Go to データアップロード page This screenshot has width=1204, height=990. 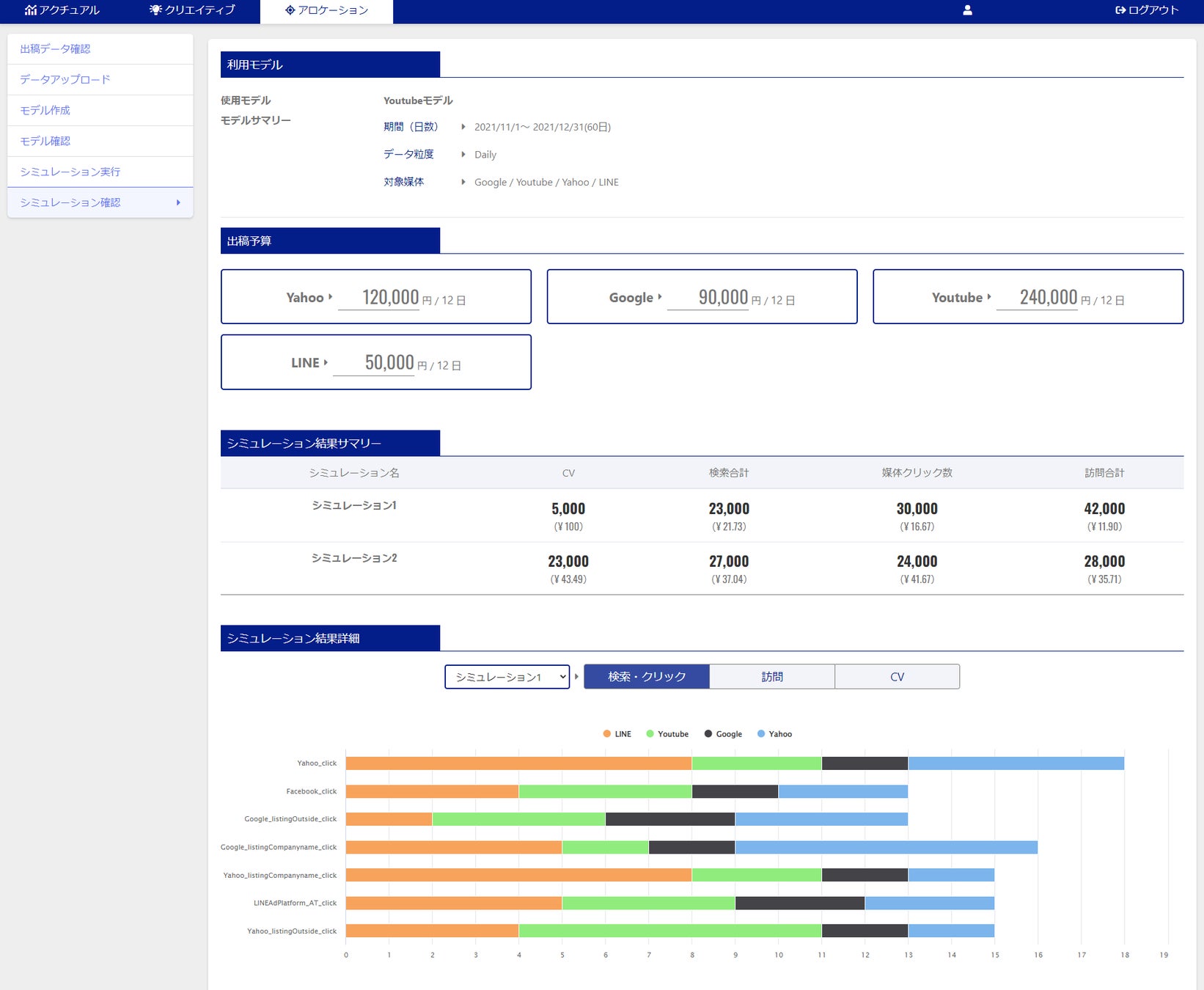65,80
